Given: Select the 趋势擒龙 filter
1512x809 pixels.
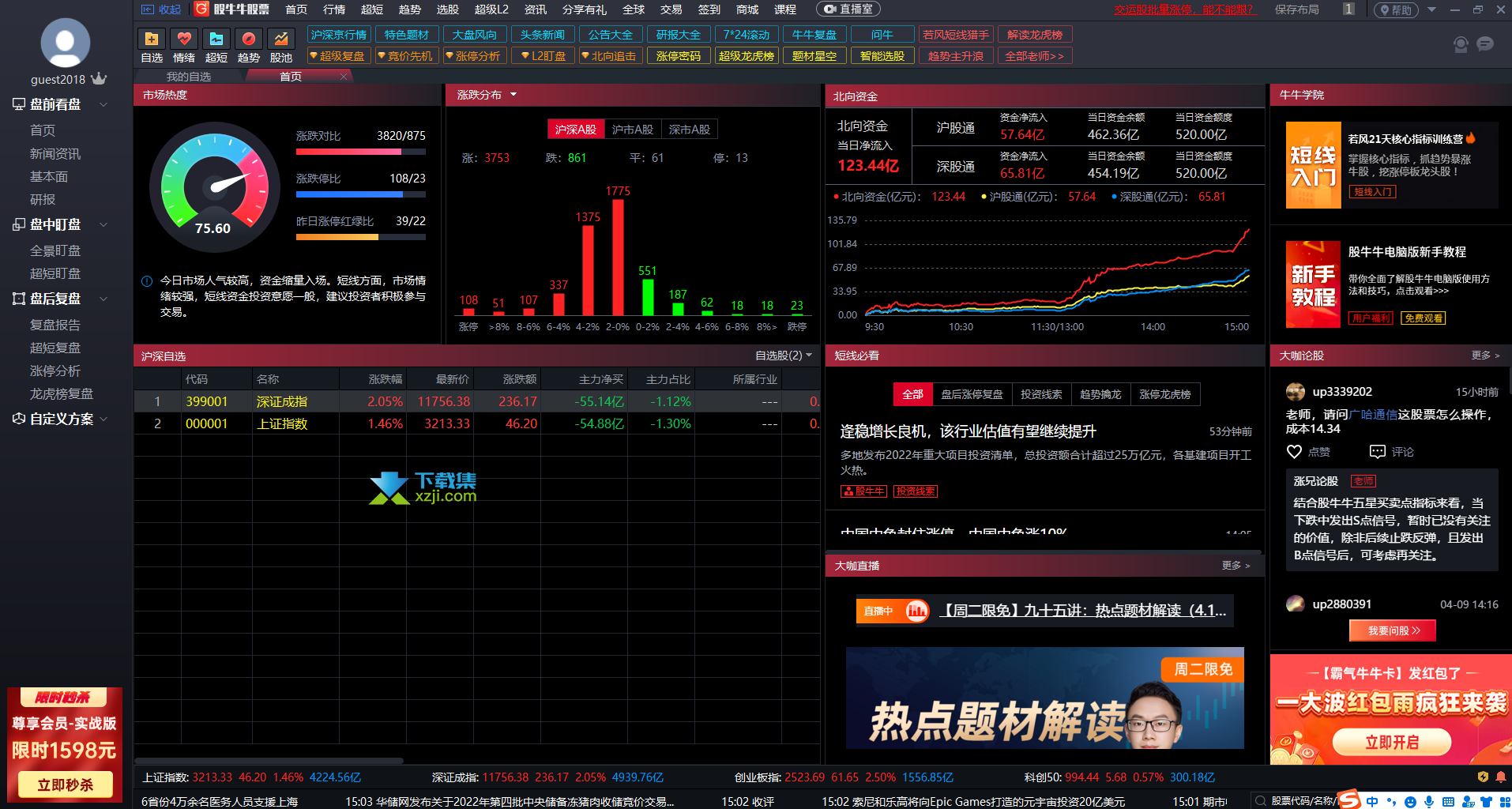Looking at the screenshot, I should [1100, 394].
